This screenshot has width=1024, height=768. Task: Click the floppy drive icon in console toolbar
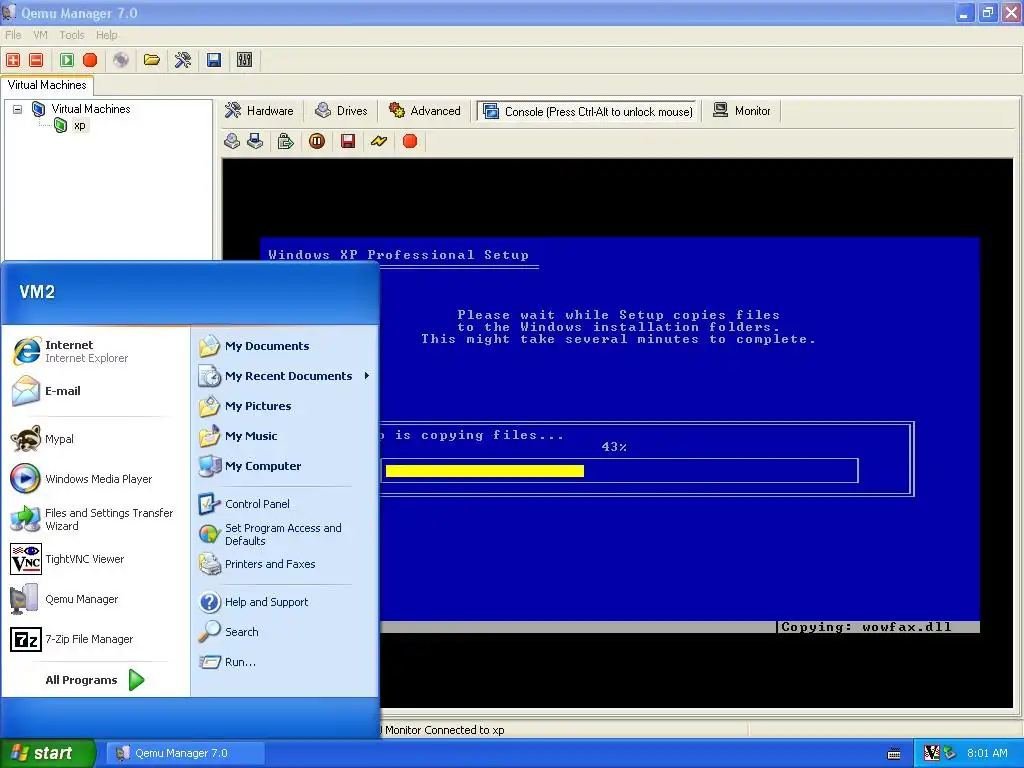tap(255, 141)
